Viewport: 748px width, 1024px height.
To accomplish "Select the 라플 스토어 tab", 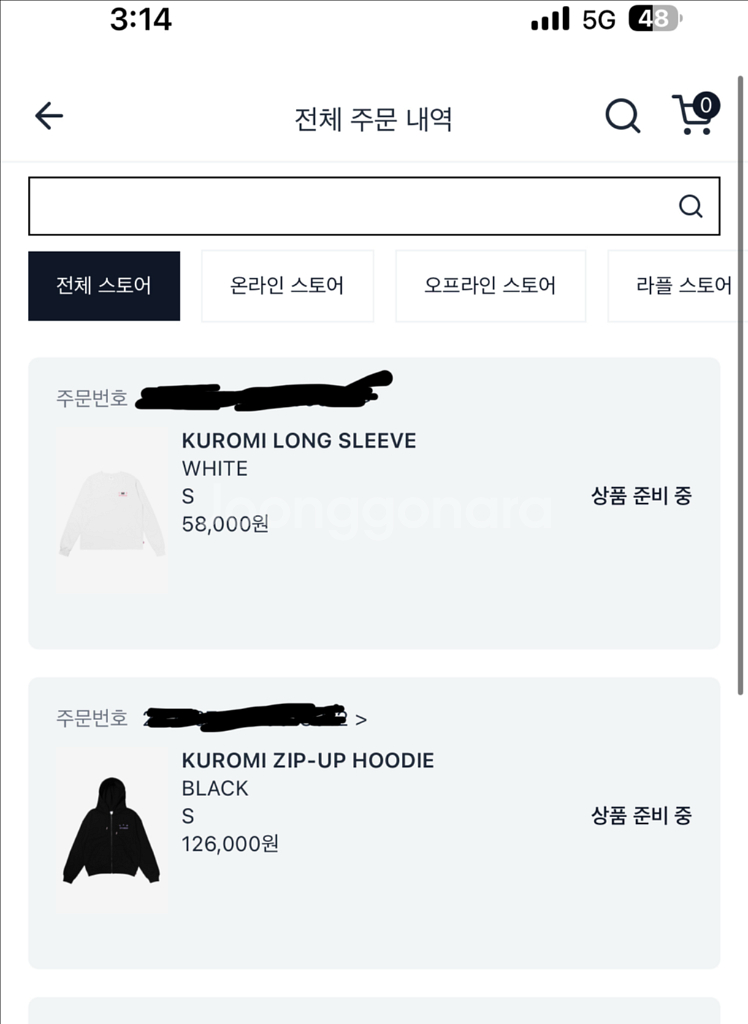I will (677, 286).
